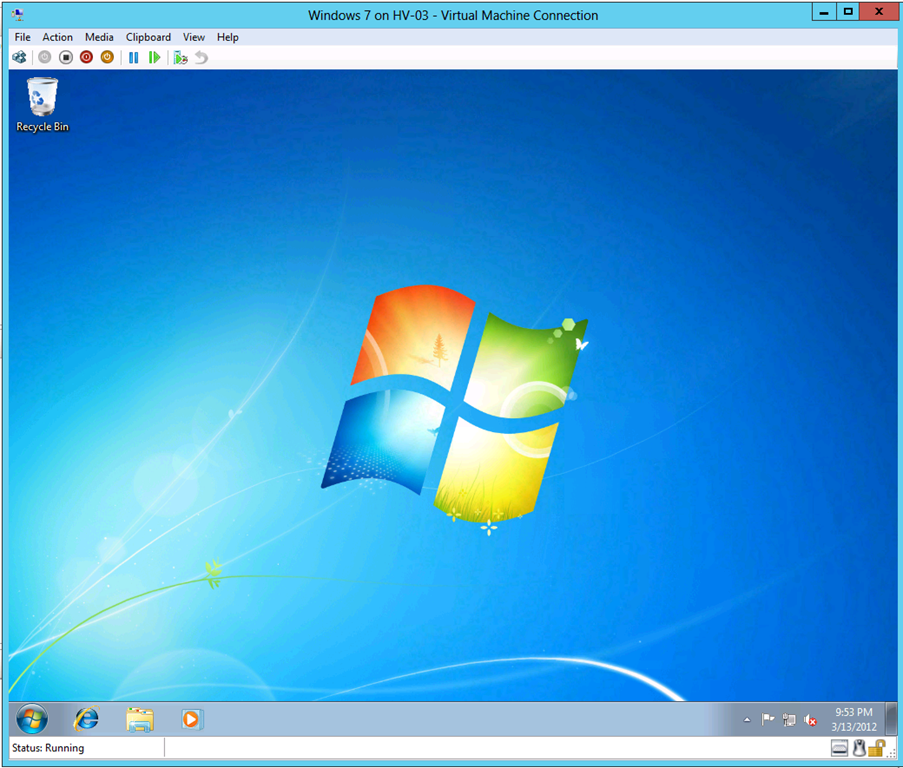Image resolution: width=903 pixels, height=768 pixels.
Task: Open the Media menu
Action: [99, 37]
